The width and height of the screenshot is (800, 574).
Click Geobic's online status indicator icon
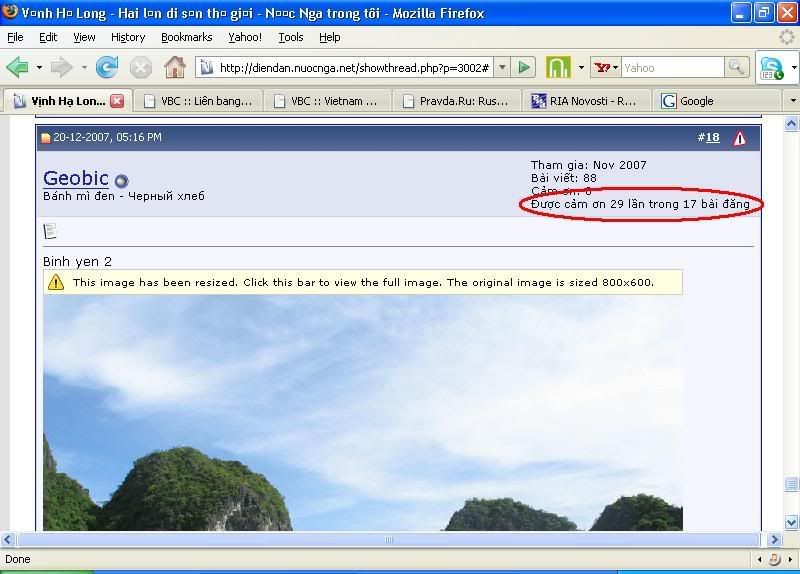pos(121,181)
